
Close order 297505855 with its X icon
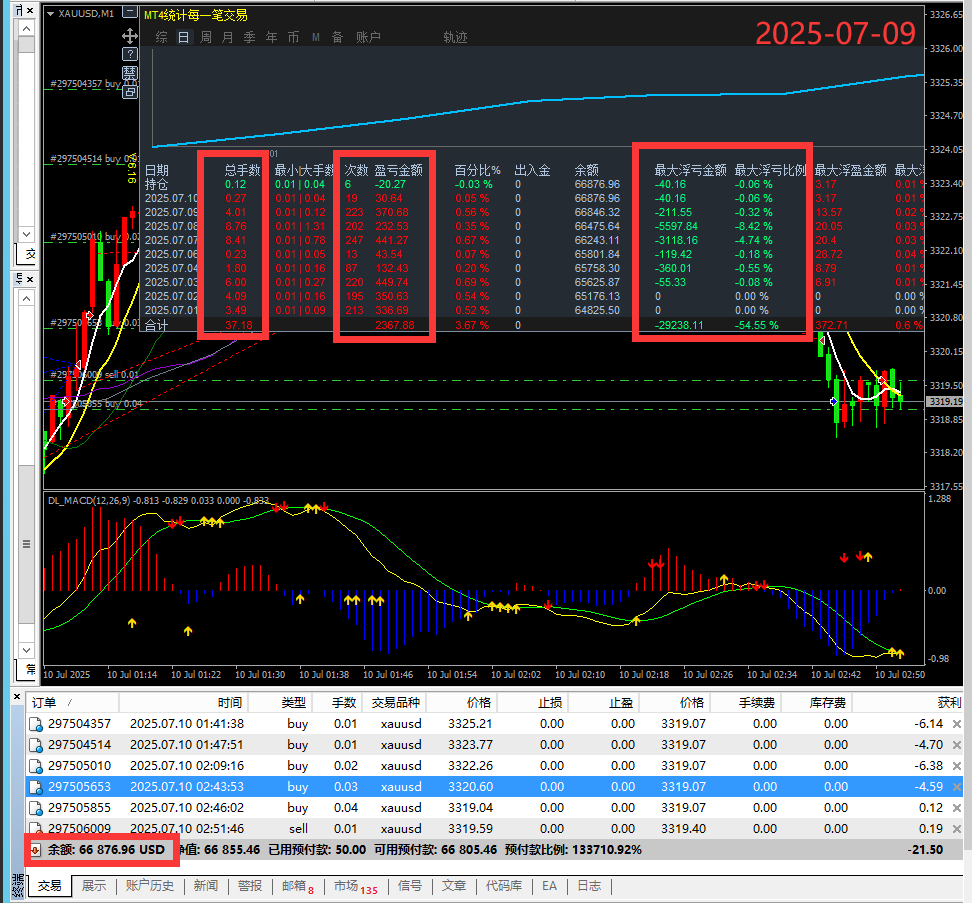957,808
